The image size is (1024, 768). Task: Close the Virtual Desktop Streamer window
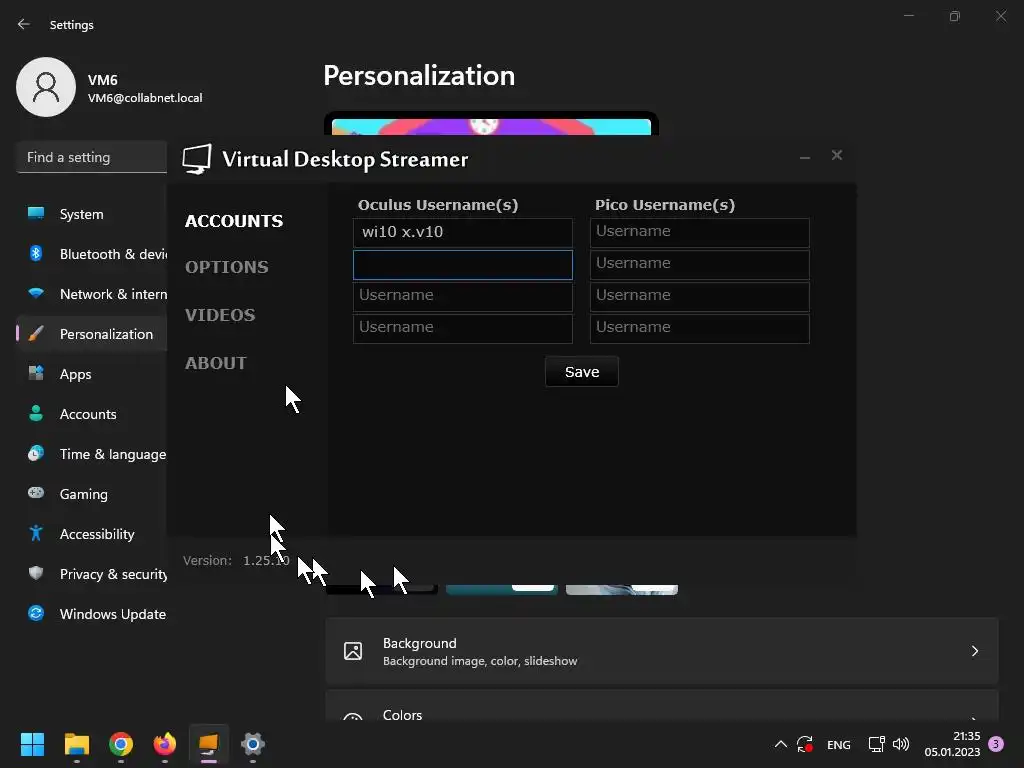[x=837, y=155]
